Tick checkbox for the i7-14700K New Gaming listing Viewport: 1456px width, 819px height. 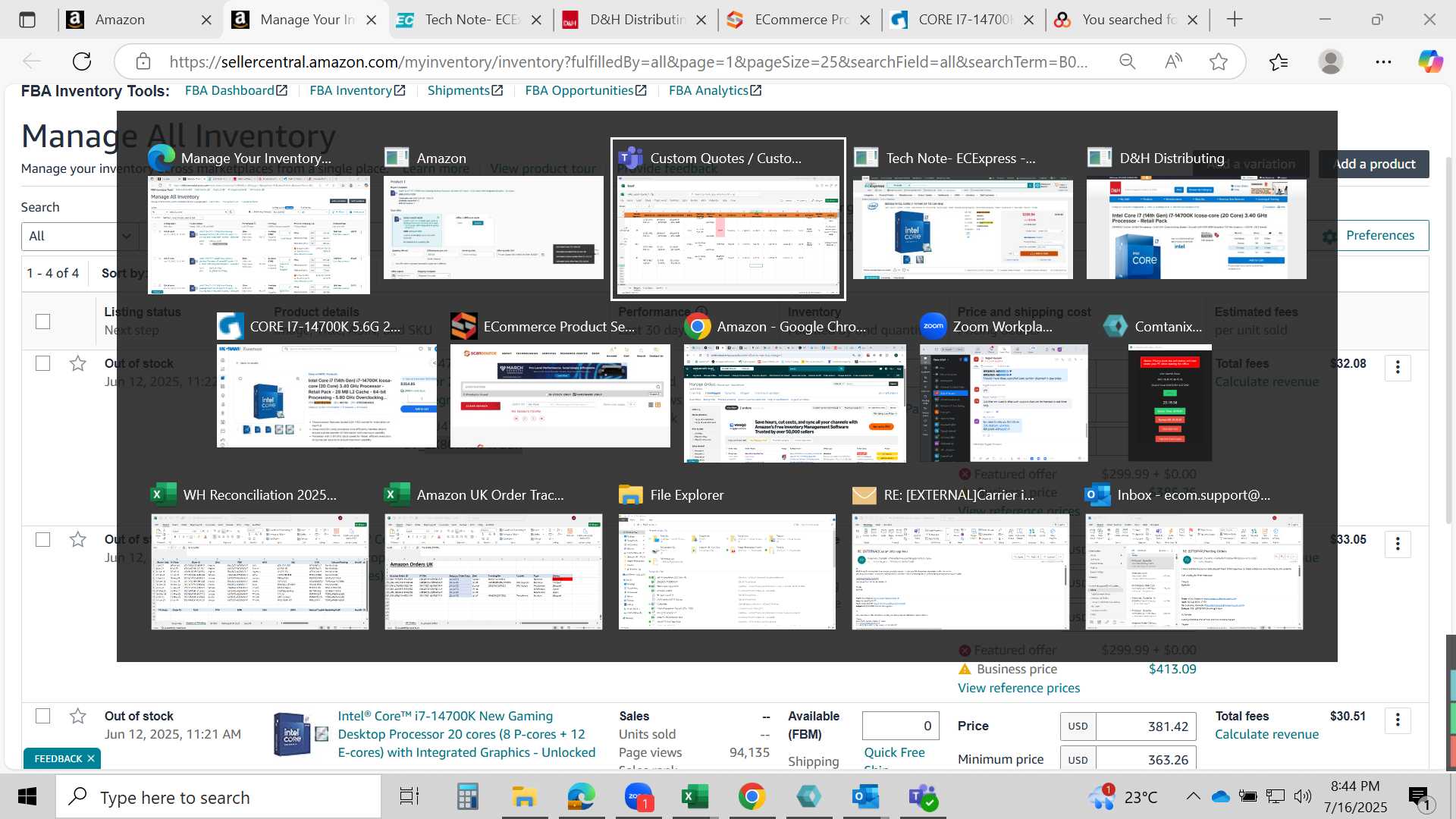43,717
